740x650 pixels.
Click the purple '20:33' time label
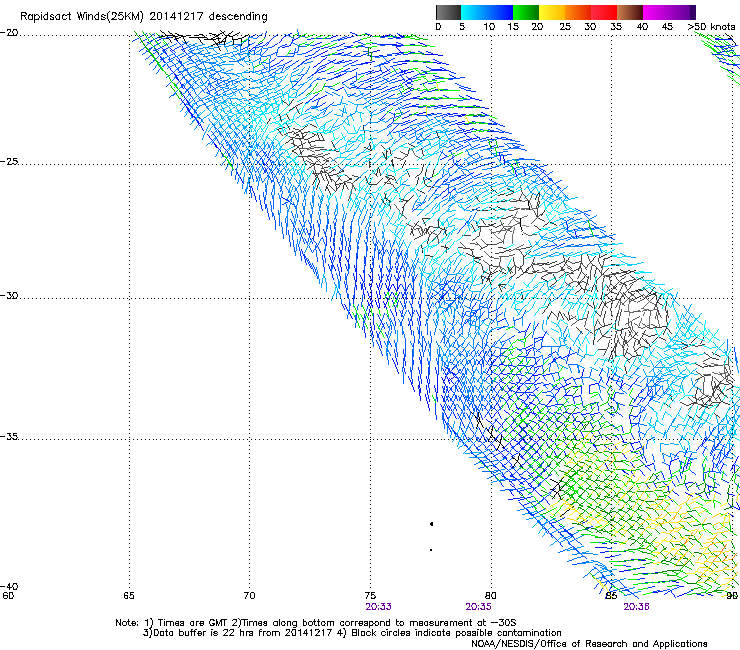pyautogui.click(x=378, y=607)
